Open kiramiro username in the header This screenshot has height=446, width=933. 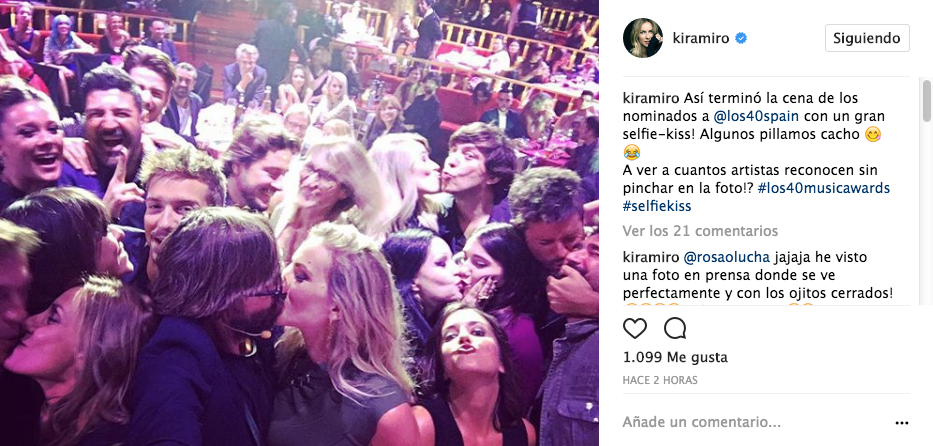pos(702,39)
